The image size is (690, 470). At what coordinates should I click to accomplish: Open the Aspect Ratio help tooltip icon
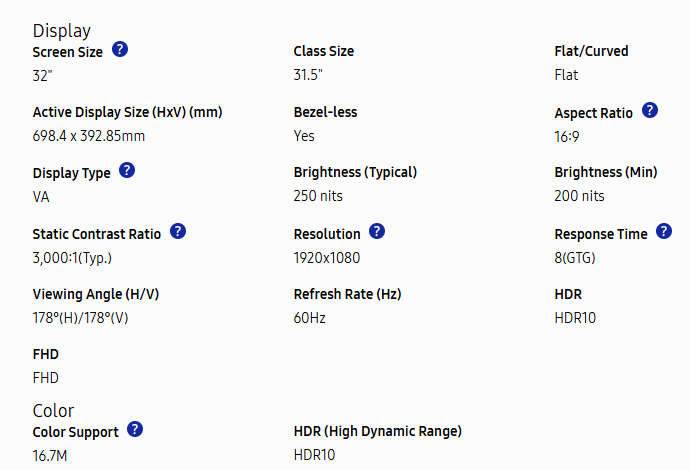(x=650, y=110)
